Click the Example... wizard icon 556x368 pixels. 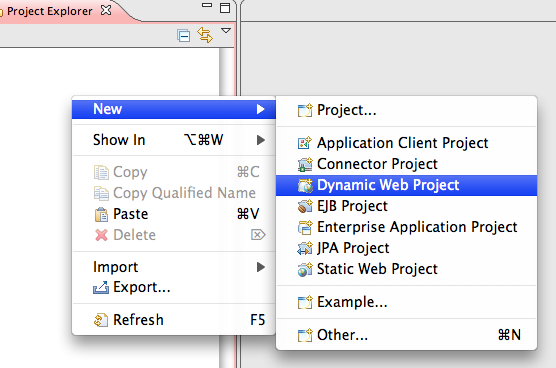pos(305,302)
